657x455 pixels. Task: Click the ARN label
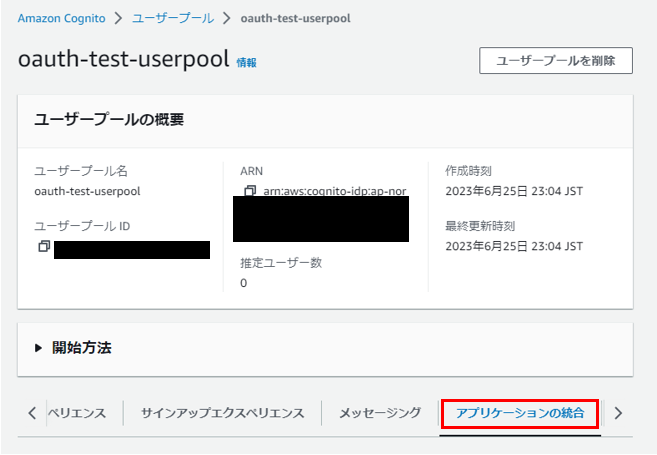point(251,171)
